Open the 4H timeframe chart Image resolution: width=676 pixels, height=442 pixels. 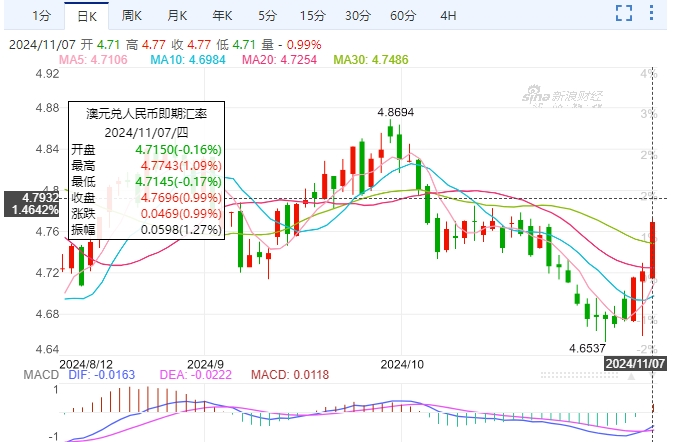[448, 15]
